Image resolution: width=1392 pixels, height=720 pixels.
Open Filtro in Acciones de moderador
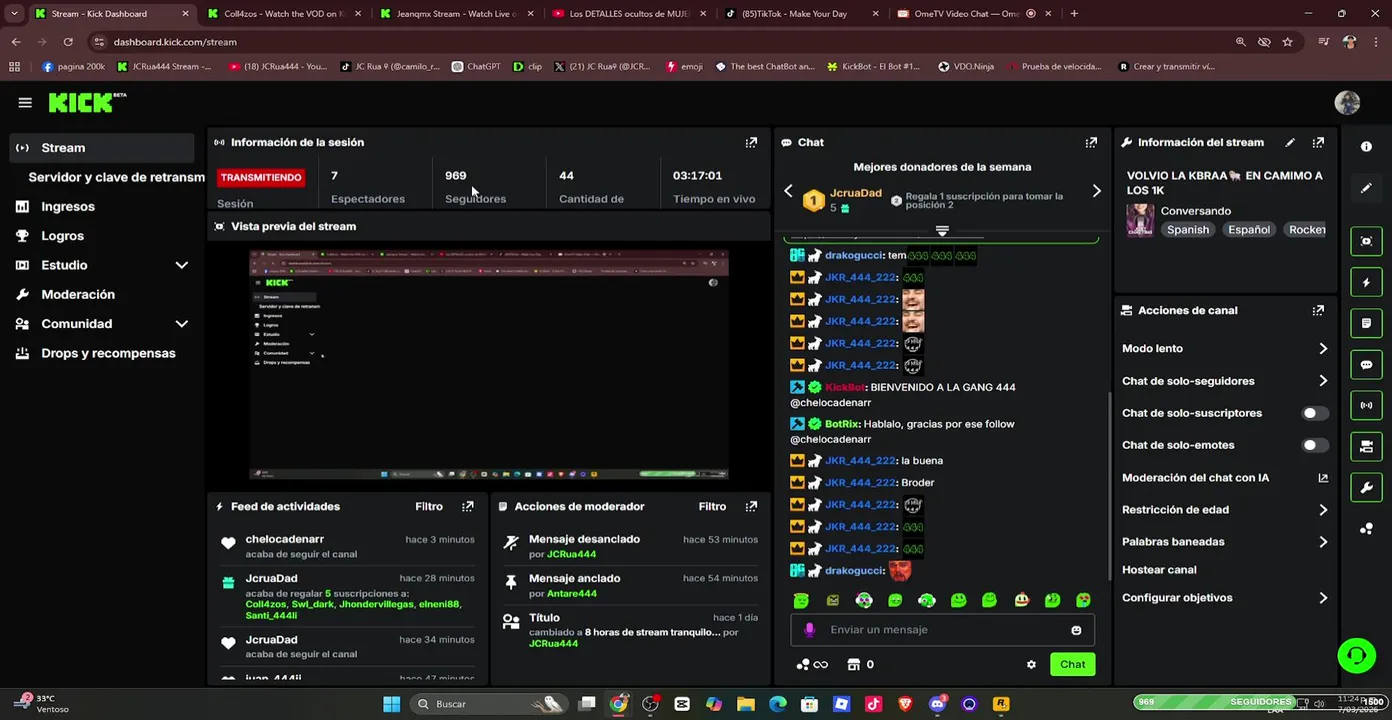click(712, 507)
